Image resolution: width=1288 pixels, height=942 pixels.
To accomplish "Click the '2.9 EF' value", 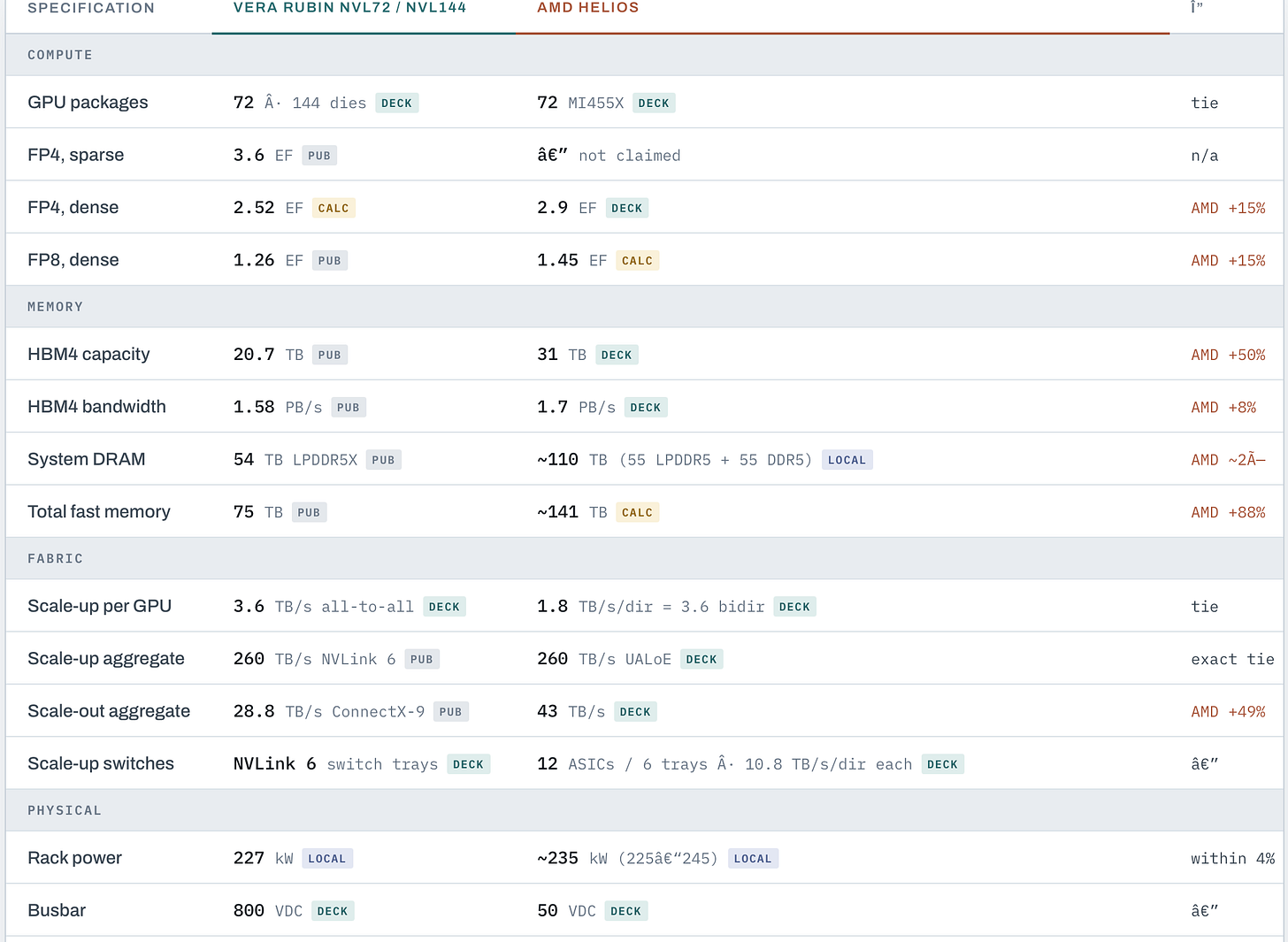I will click(567, 208).
